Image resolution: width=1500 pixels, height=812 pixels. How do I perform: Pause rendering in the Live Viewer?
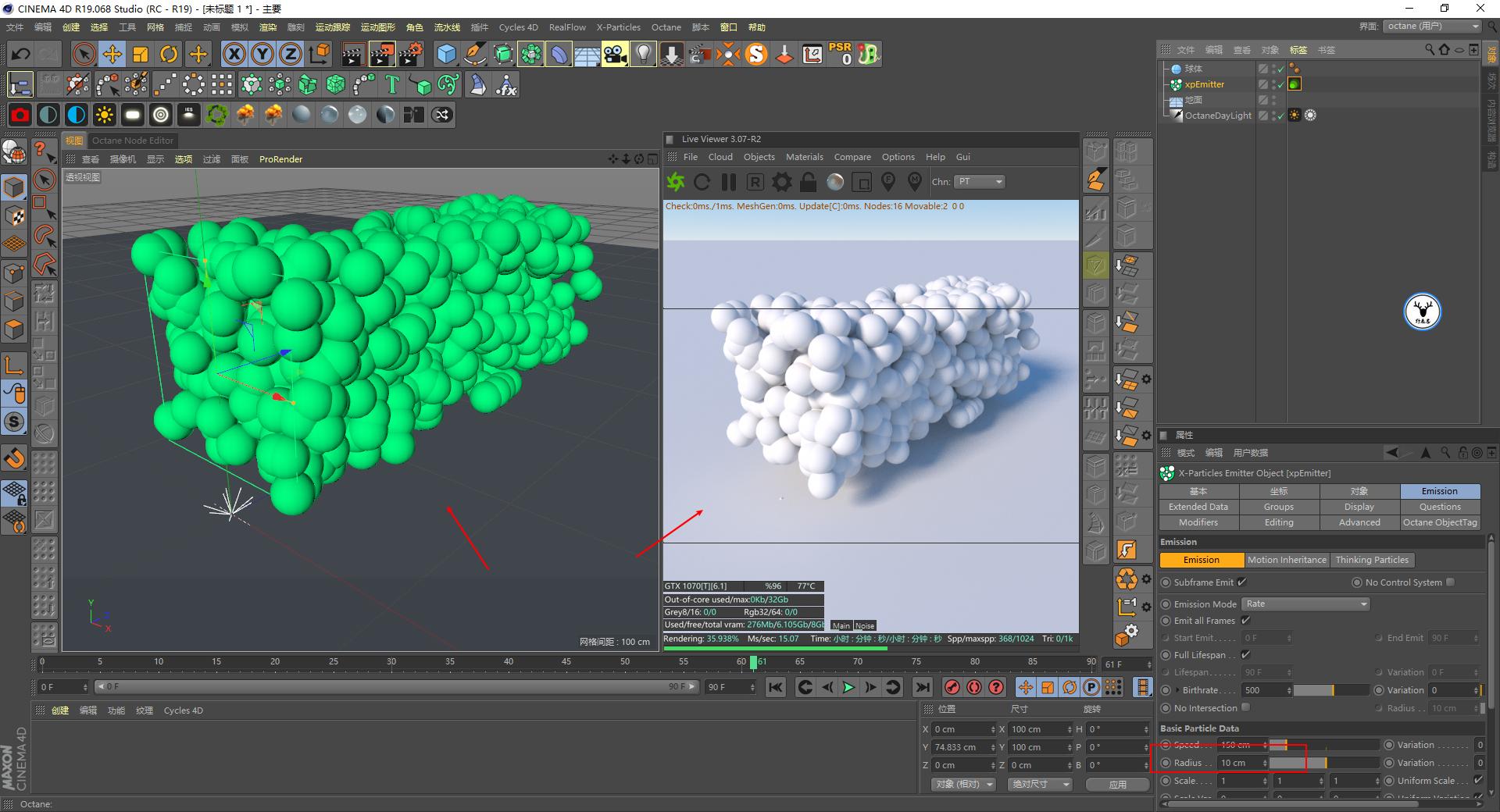(728, 182)
